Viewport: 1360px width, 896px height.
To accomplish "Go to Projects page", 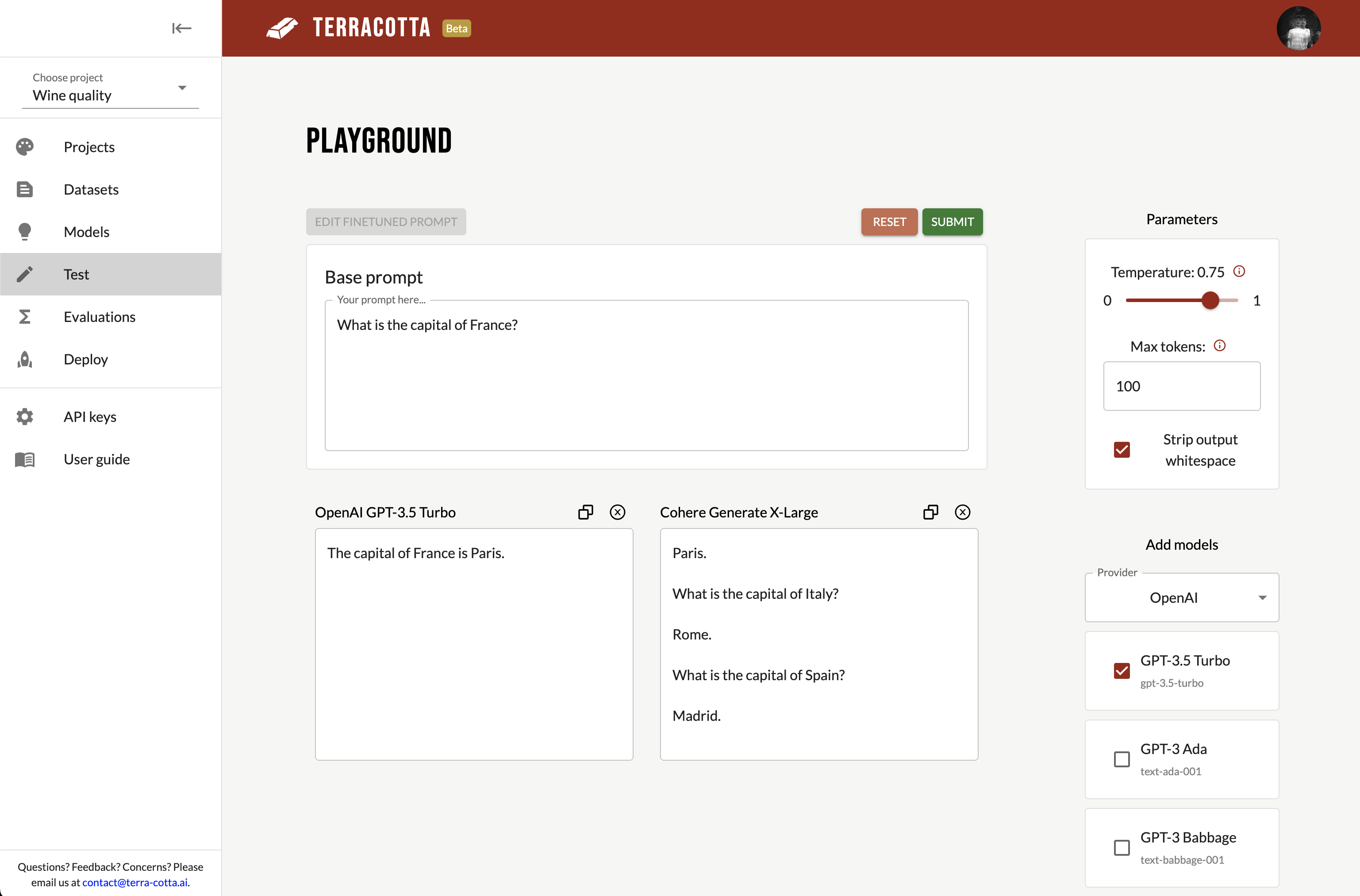I will click(110, 147).
